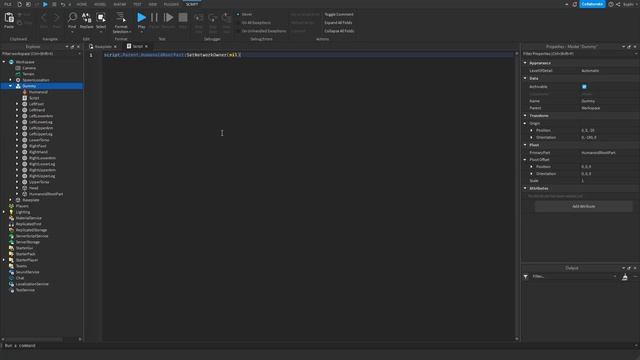The height and width of the screenshot is (360, 640).
Task: Collapse the Transform properties section
Action: (x=525, y=116)
